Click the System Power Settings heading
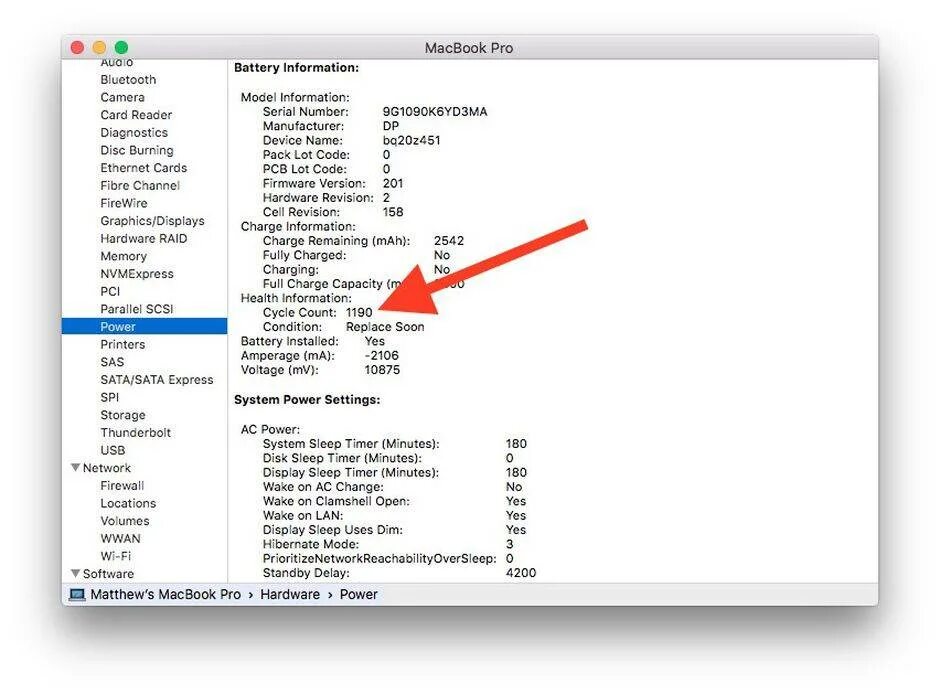The image size is (940, 694). (x=307, y=400)
